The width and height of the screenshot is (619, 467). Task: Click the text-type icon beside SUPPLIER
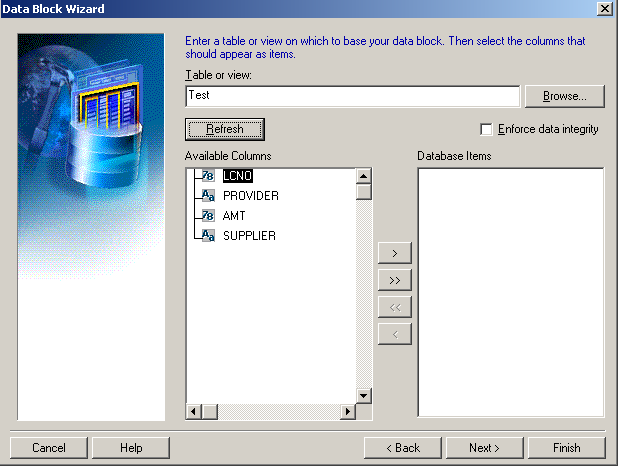click(x=208, y=236)
